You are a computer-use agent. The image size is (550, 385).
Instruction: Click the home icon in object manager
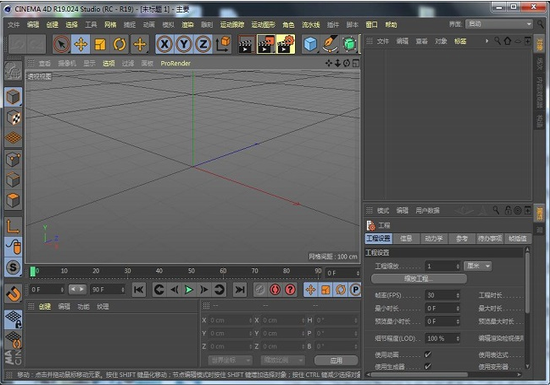507,41
